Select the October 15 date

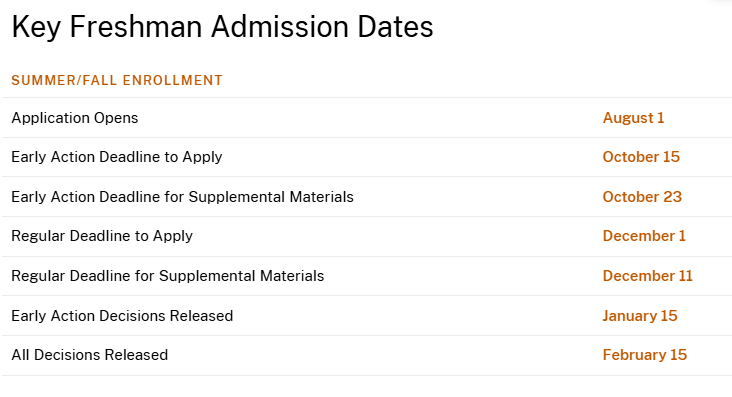click(x=641, y=157)
